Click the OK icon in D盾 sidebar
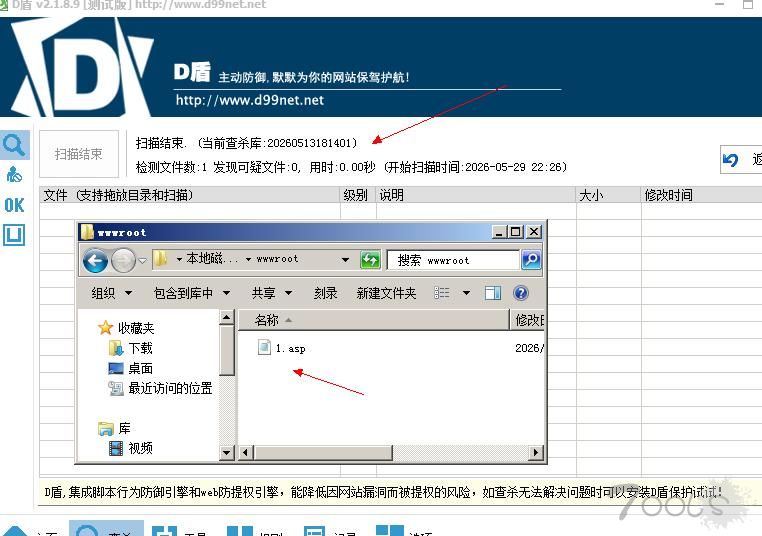The height and width of the screenshot is (536, 762). coord(14,205)
